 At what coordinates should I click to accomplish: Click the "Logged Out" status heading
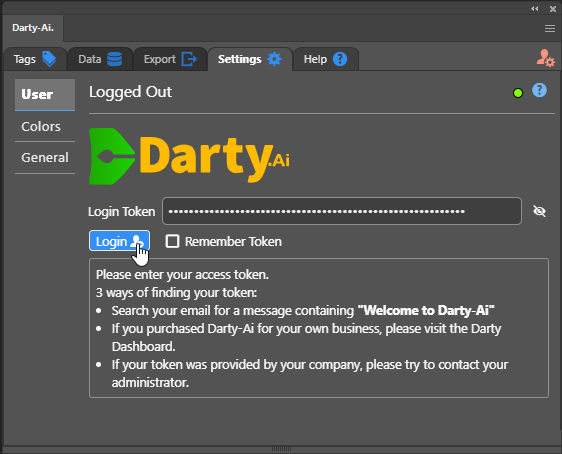(130, 92)
